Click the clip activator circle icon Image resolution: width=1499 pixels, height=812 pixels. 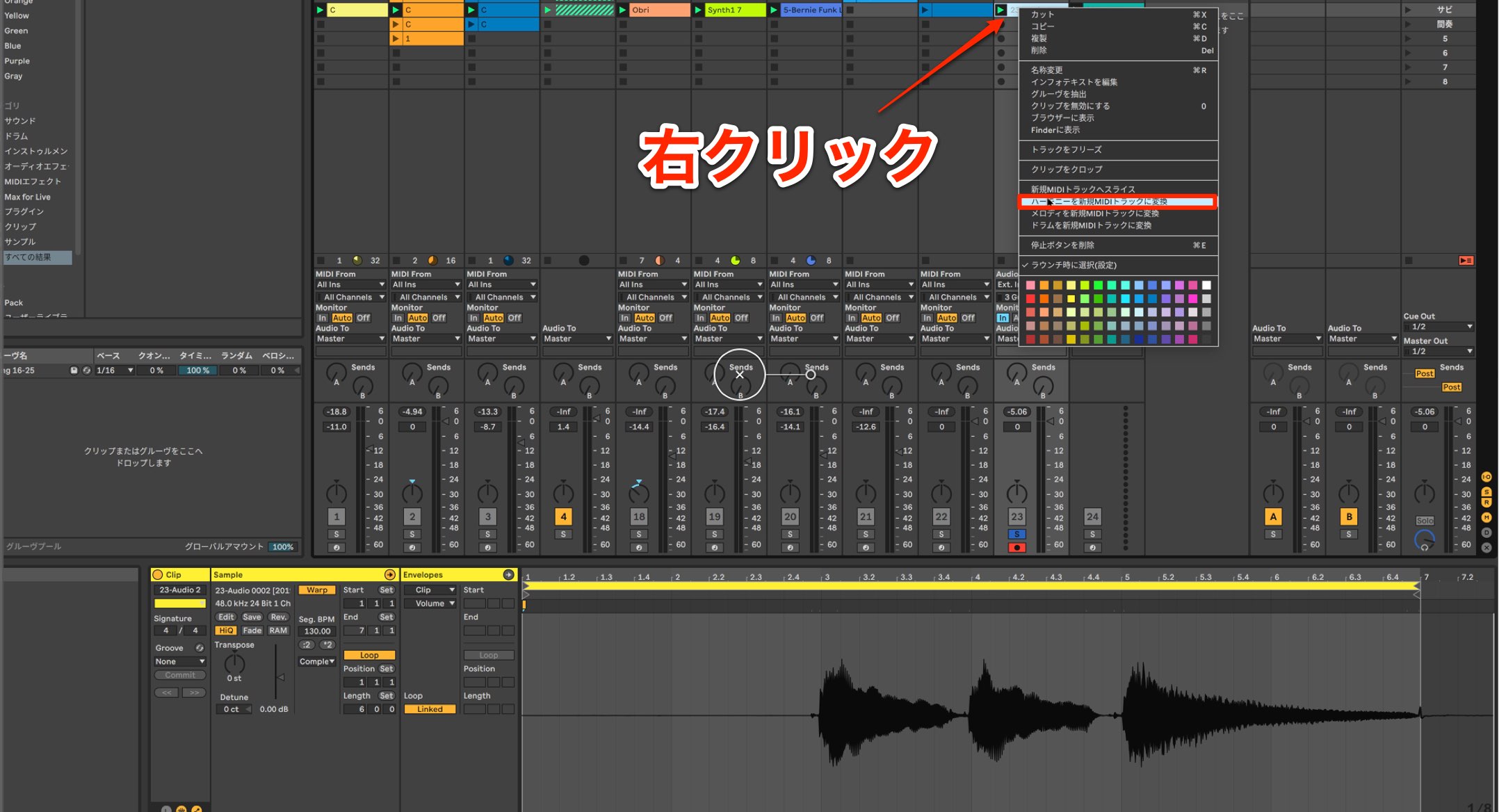coord(158,575)
